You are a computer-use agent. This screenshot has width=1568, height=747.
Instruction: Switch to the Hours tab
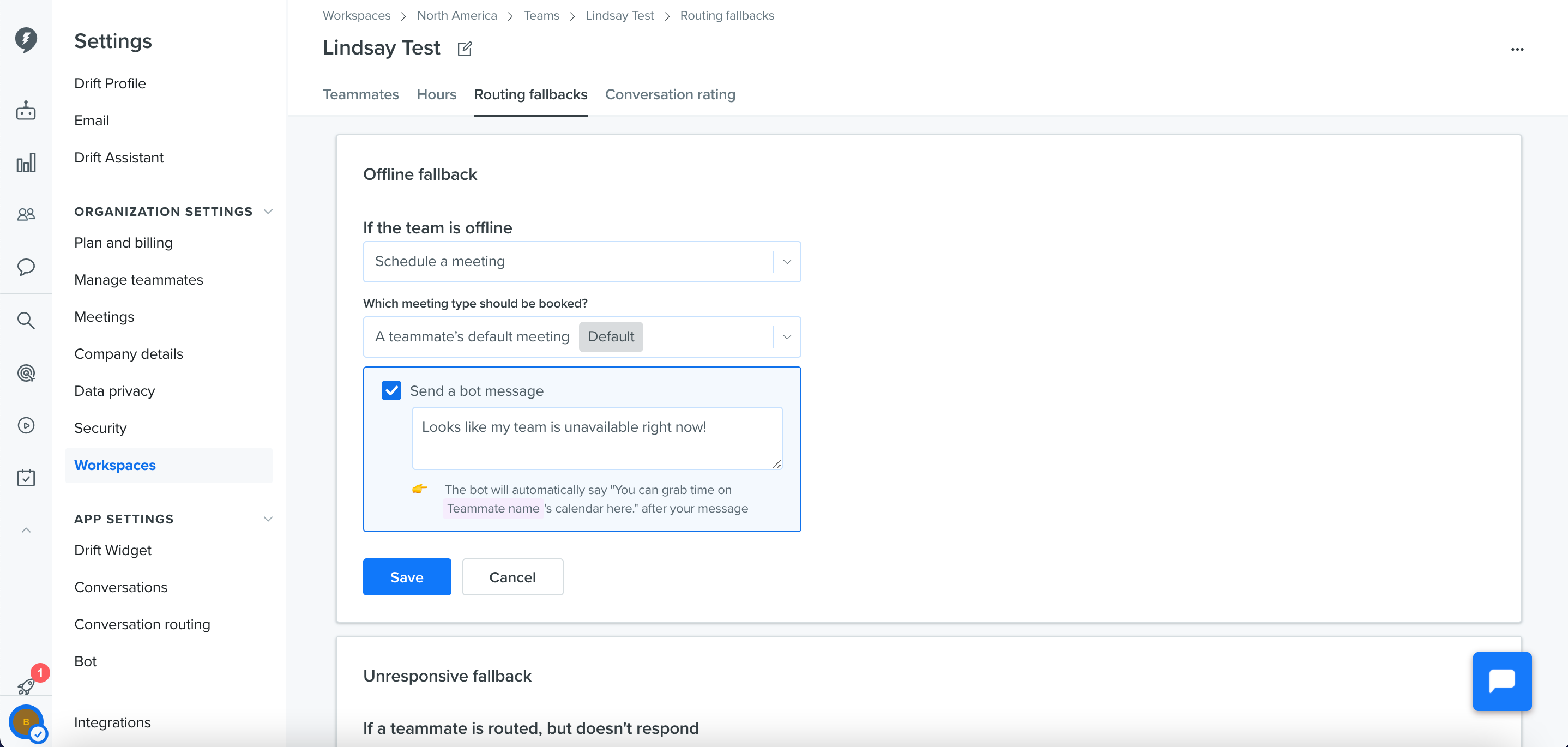437,94
